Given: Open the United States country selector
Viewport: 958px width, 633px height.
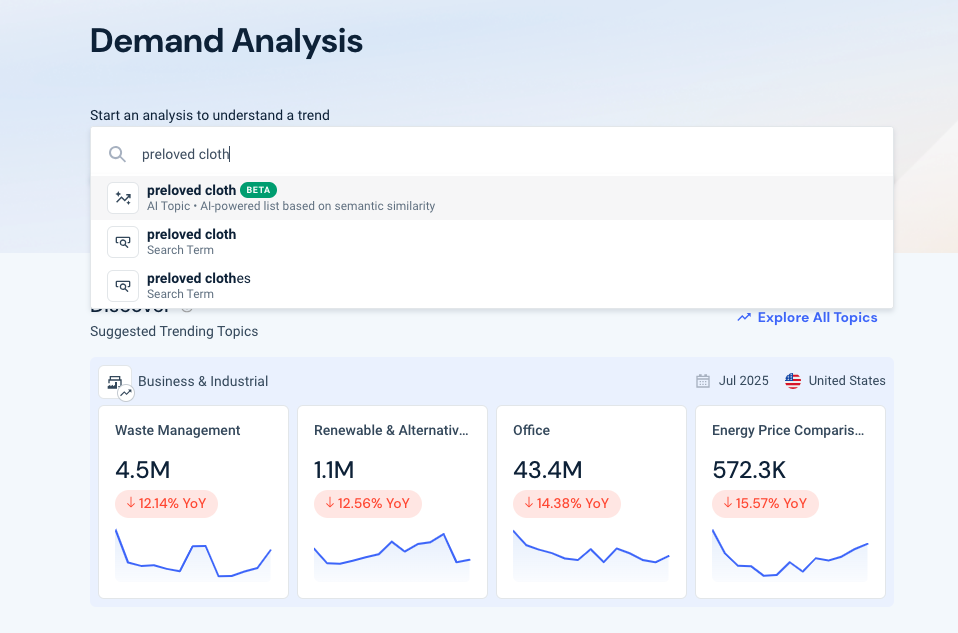Looking at the screenshot, I should click(x=846, y=381).
